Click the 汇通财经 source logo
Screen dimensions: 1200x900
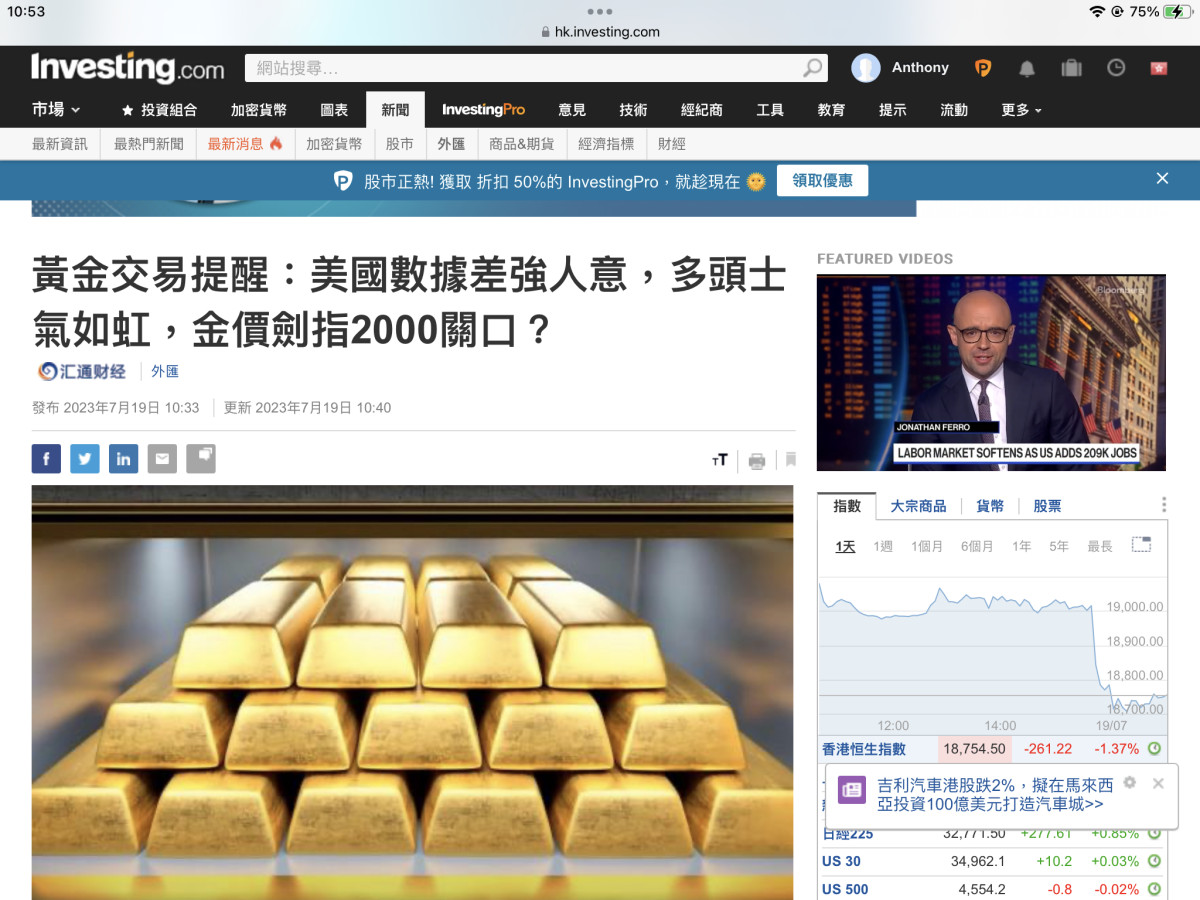pos(82,371)
